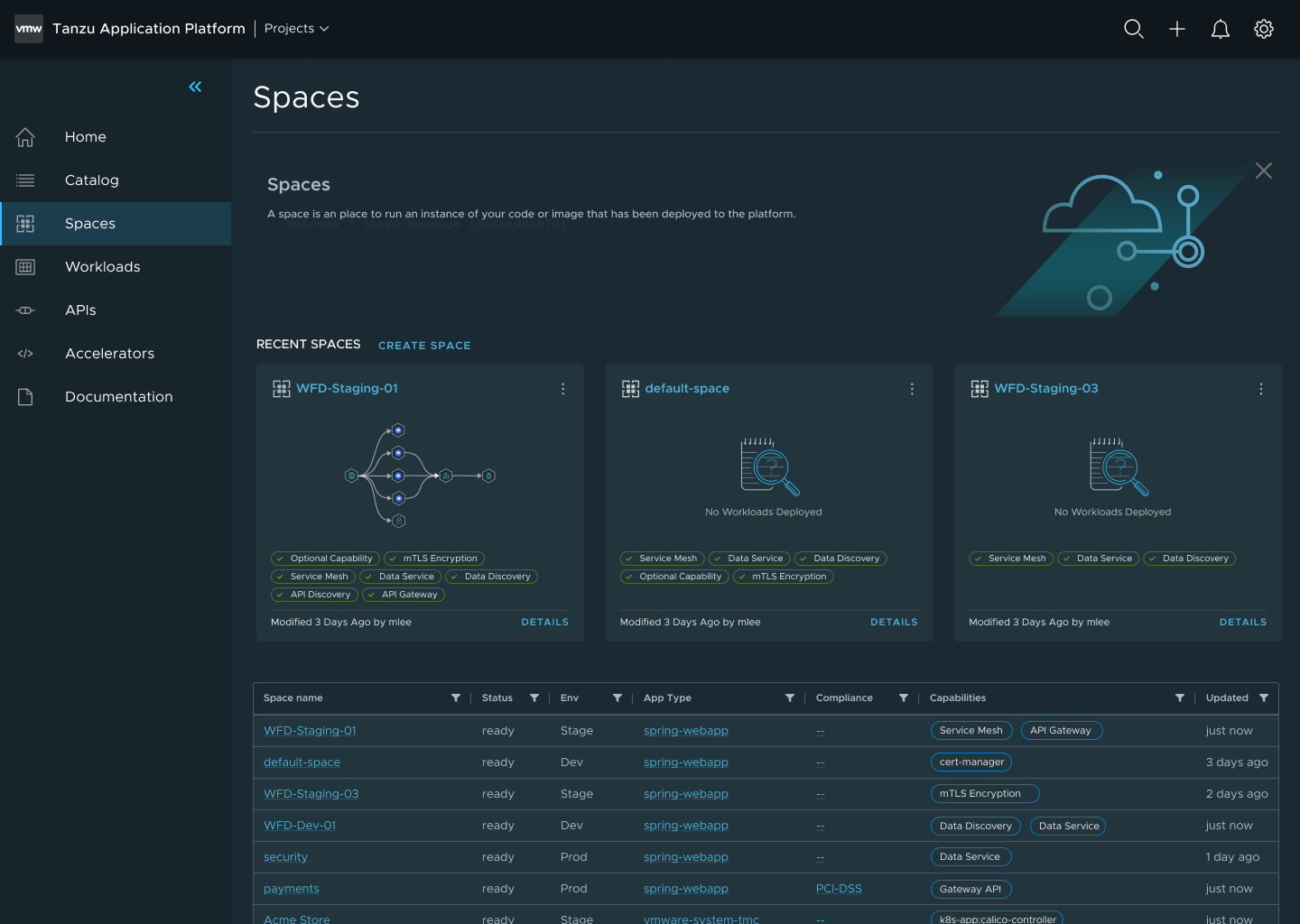Viewport: 1300px width, 924px height.
Task: Open WFD-Dev-01 link in table
Action: click(x=300, y=826)
